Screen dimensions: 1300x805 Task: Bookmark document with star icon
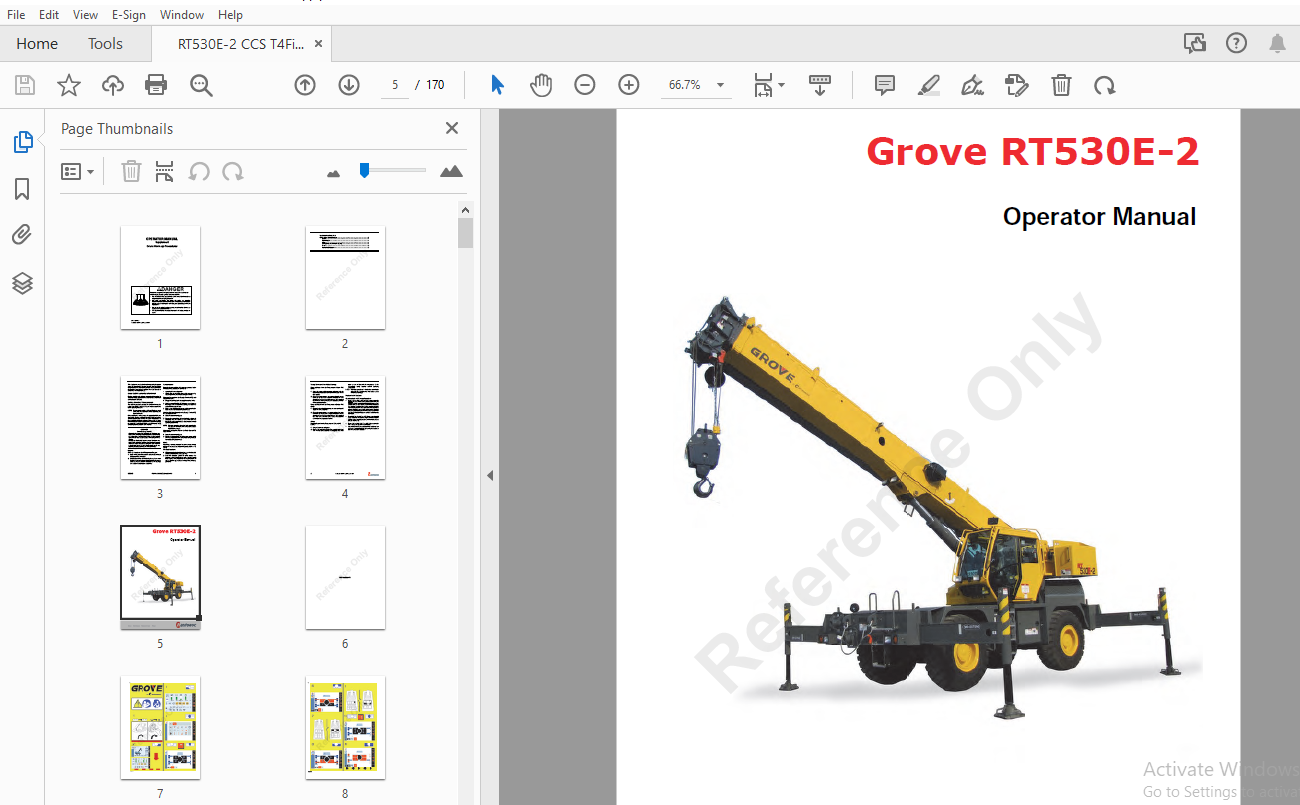click(x=69, y=85)
